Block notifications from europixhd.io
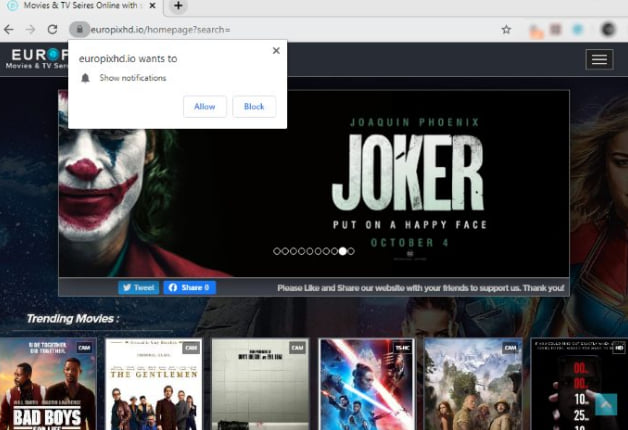Viewport: 628px width, 430px height. click(254, 106)
